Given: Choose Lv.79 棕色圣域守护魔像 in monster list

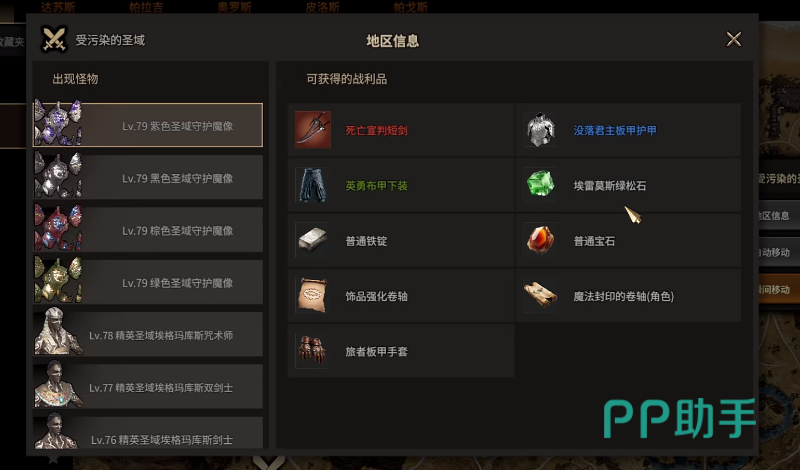Looking at the screenshot, I should [148, 230].
